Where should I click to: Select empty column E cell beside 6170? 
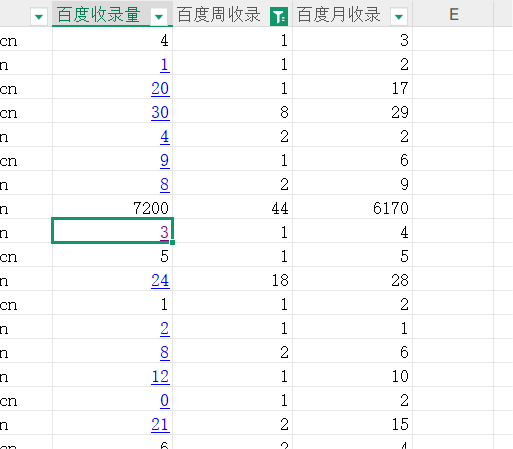[453, 208]
